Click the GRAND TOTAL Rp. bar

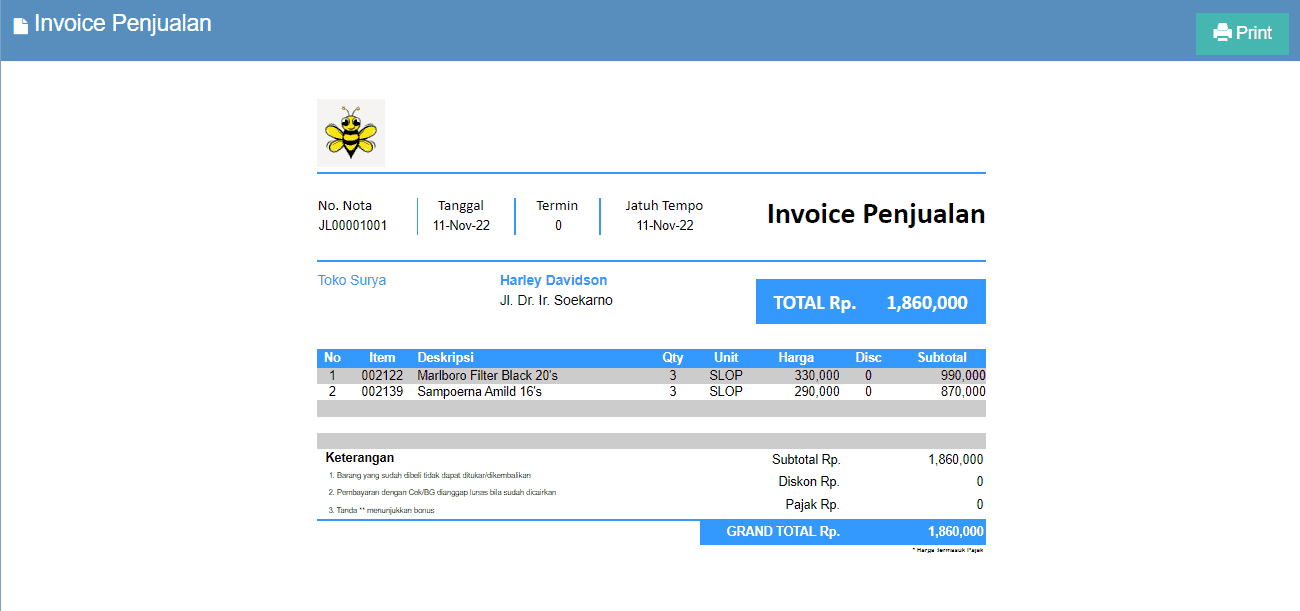pyautogui.click(x=843, y=532)
